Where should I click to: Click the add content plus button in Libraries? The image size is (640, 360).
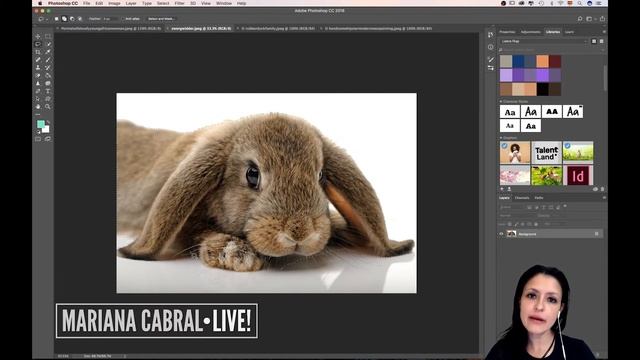click(502, 189)
